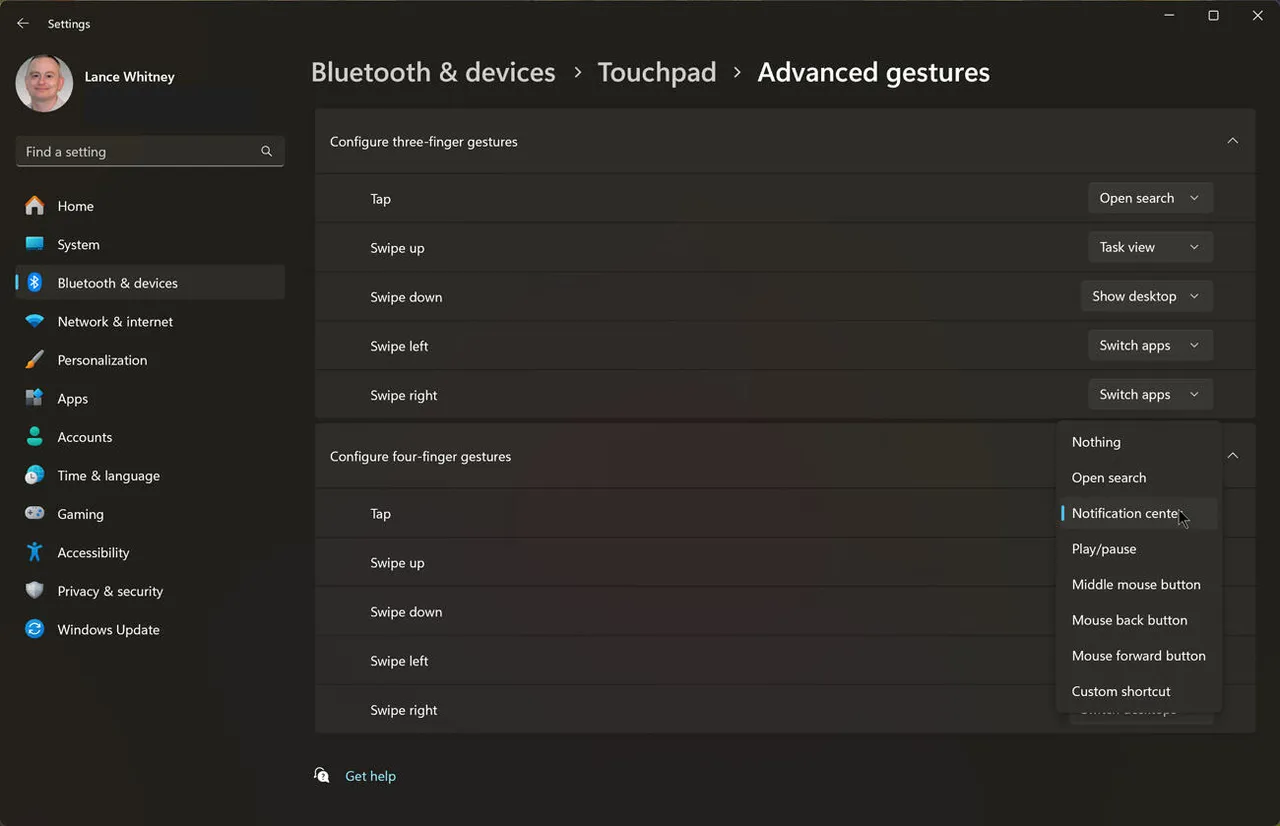This screenshot has width=1280, height=826.
Task: Click the Get help question-mark icon
Action: 322,775
